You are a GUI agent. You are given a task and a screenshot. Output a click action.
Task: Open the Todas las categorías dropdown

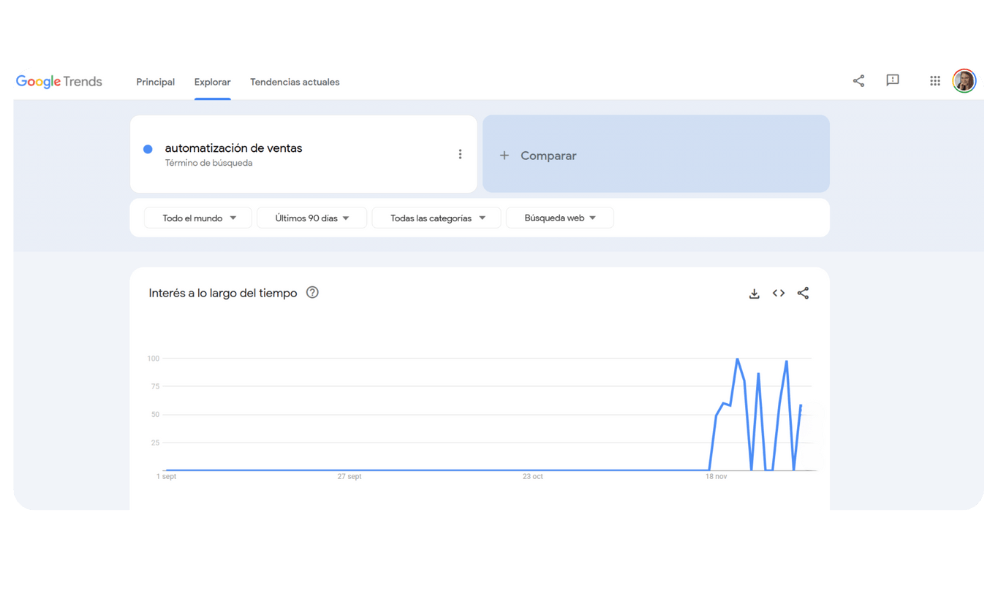pos(436,218)
